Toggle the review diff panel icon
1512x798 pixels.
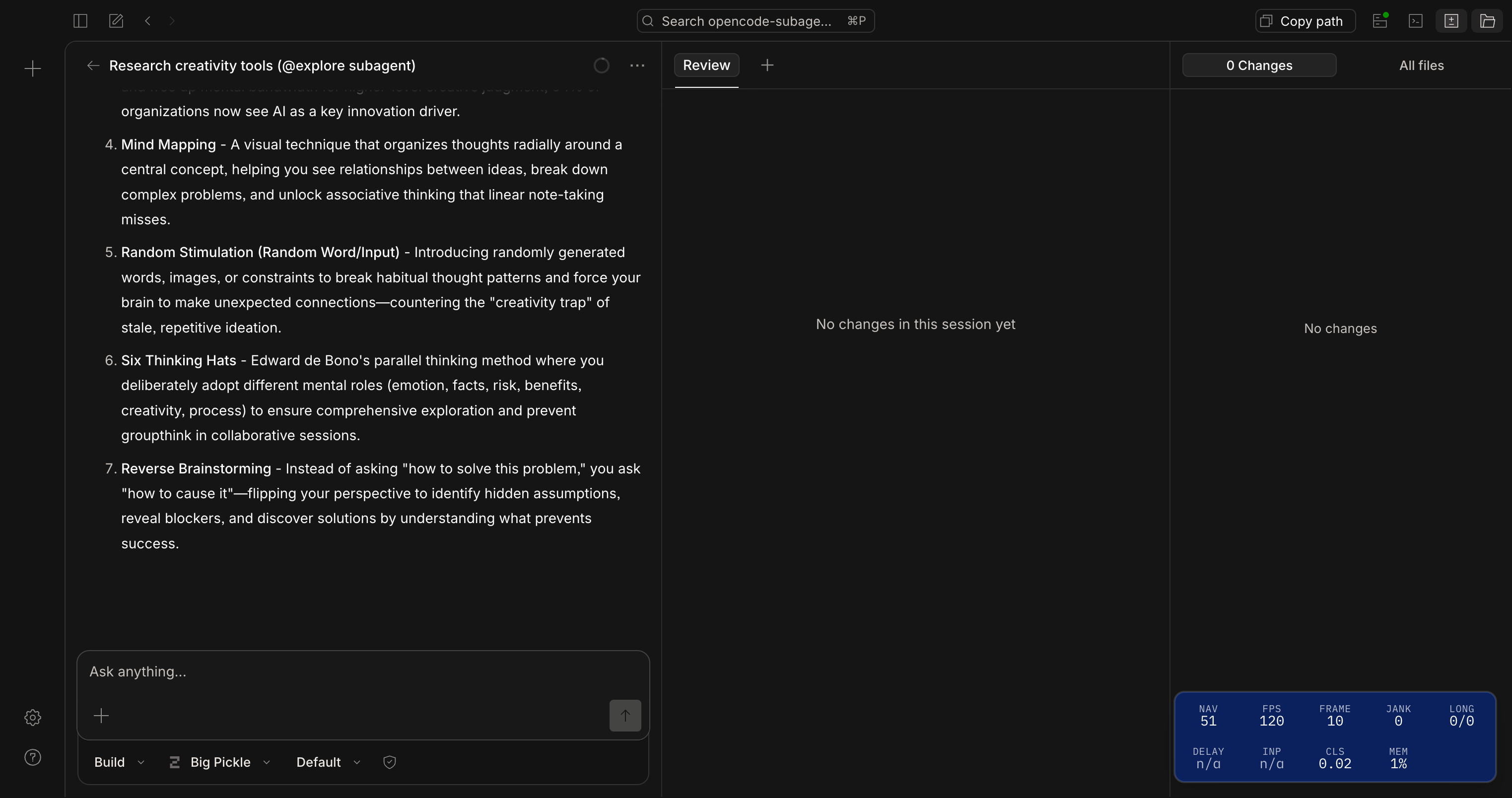(1451, 21)
